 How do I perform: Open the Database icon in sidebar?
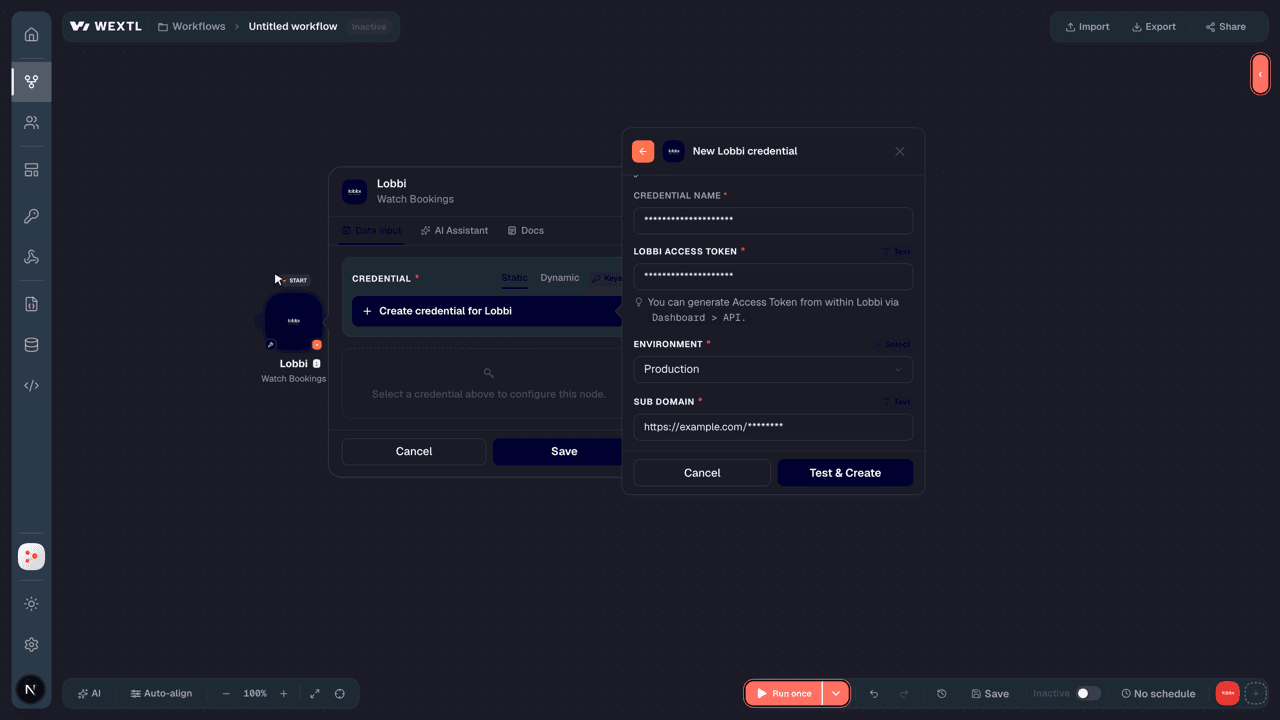click(x=31, y=345)
